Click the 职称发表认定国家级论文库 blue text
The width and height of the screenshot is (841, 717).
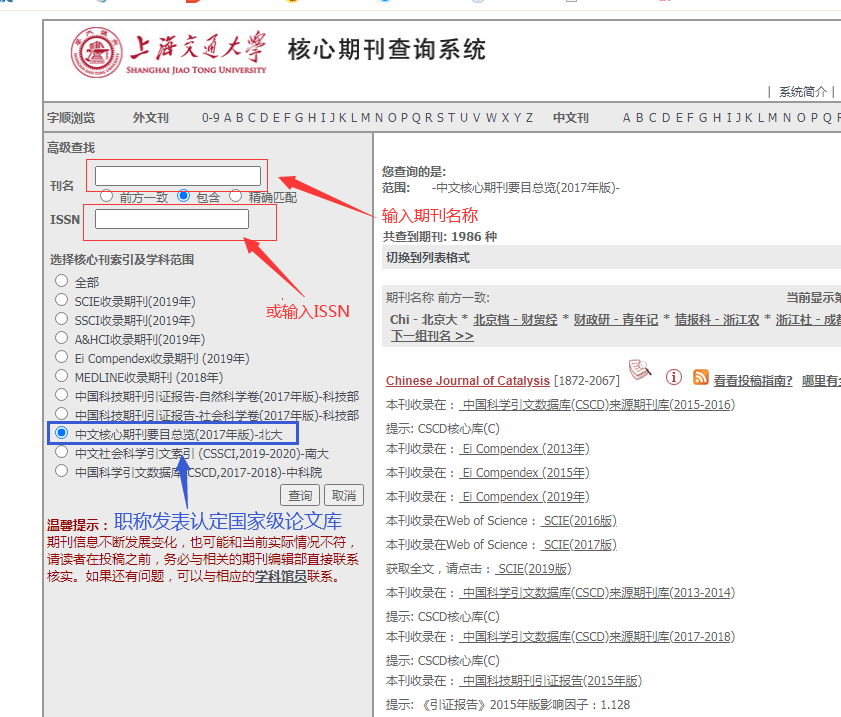coord(228,521)
